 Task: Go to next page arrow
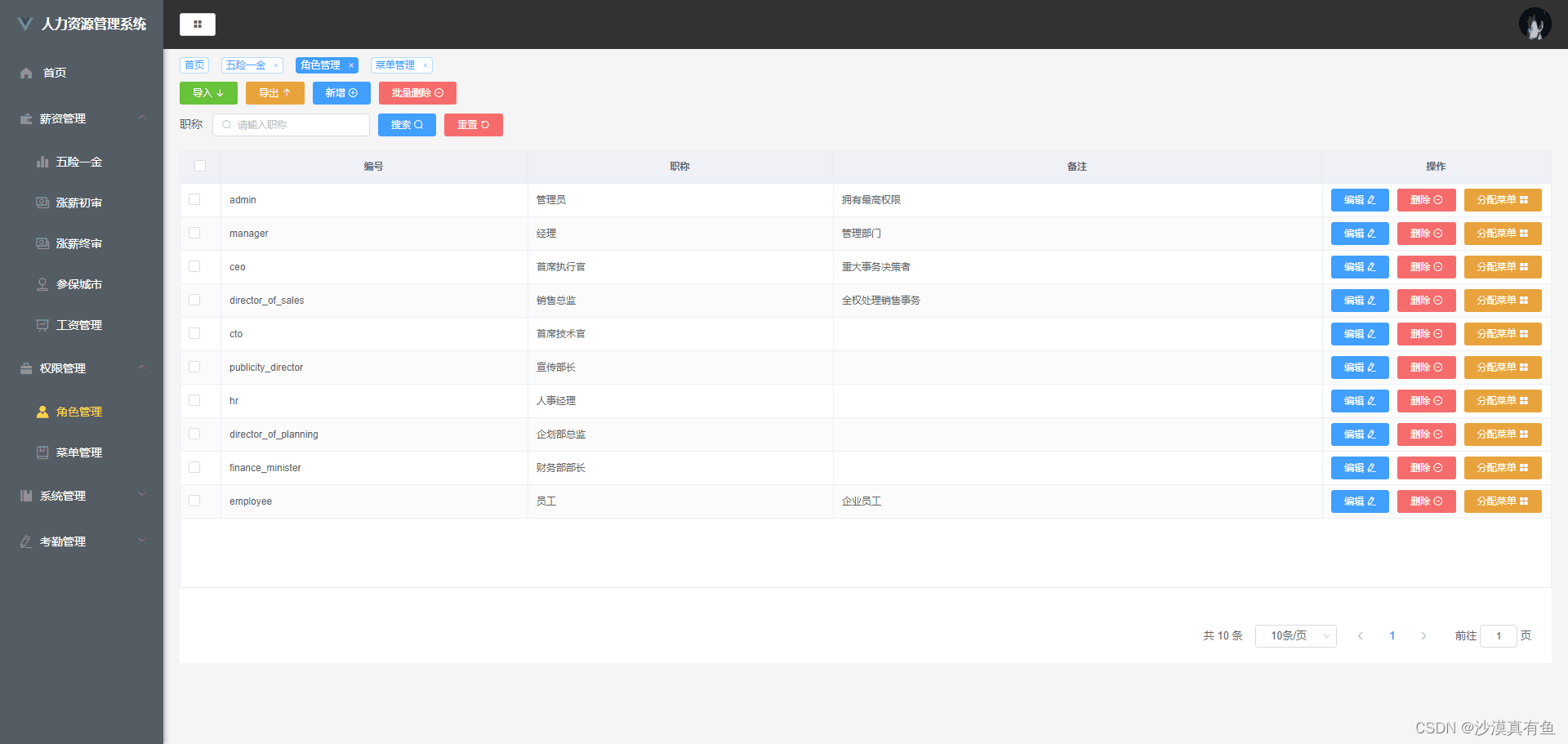click(1423, 635)
